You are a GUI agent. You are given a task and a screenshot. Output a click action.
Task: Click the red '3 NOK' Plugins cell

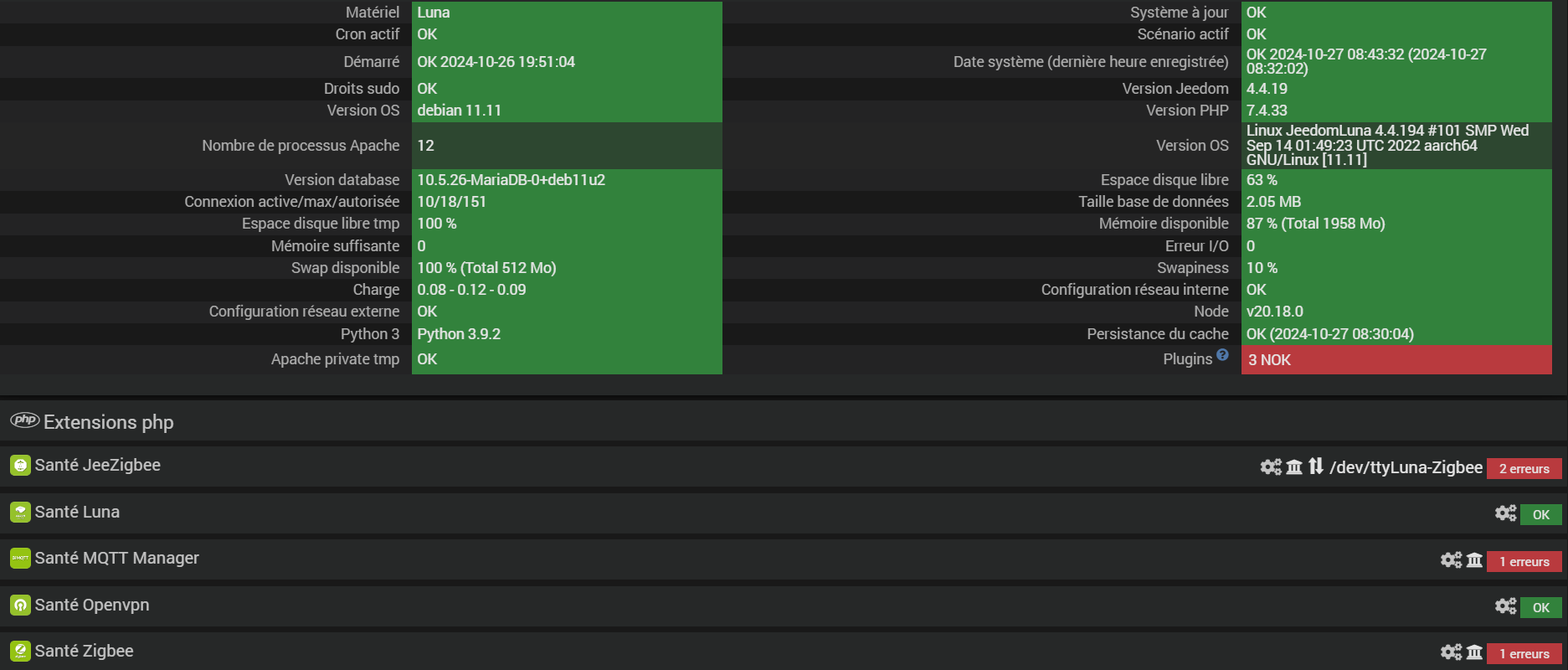point(1396,359)
